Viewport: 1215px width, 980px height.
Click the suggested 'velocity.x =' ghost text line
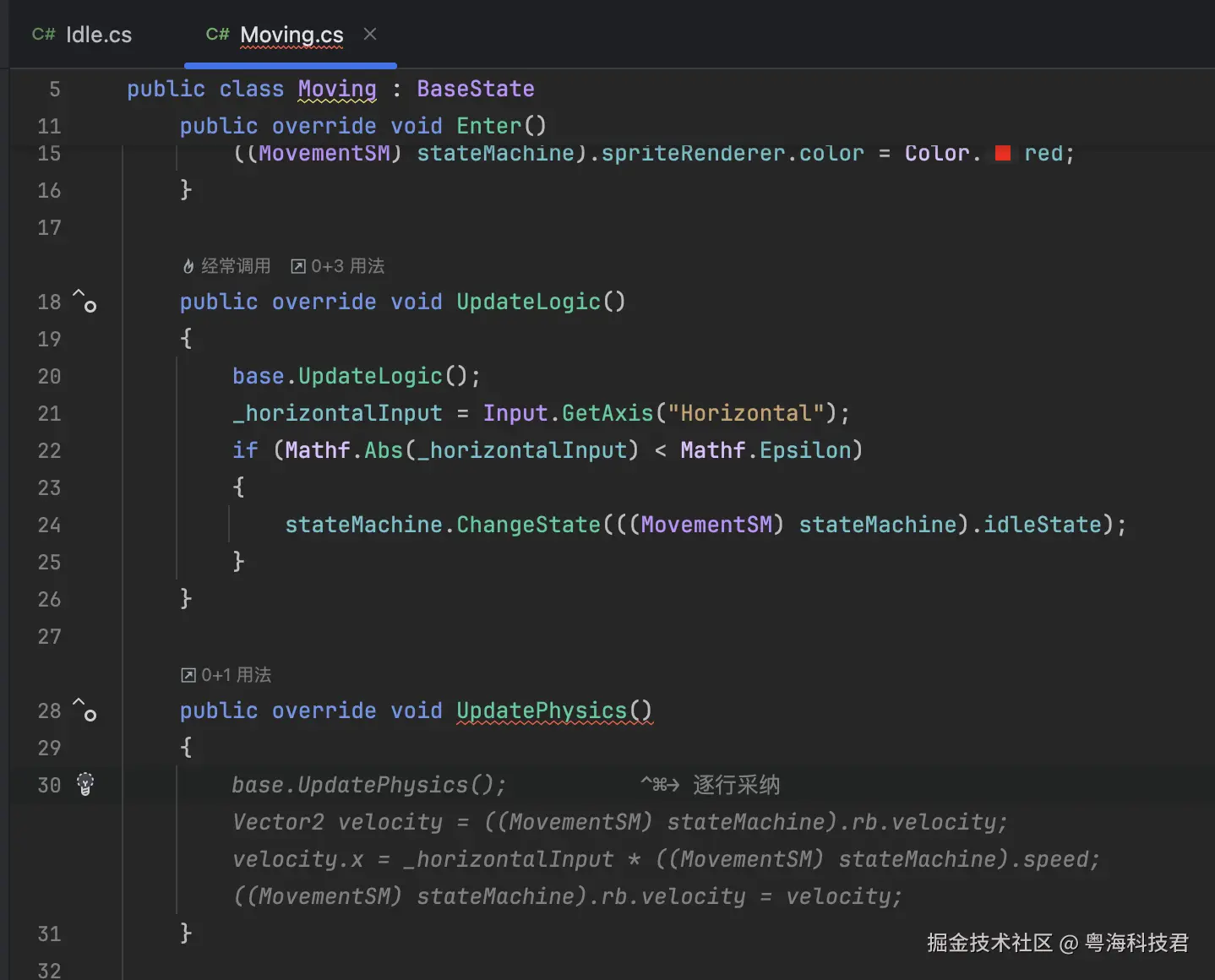point(666,859)
